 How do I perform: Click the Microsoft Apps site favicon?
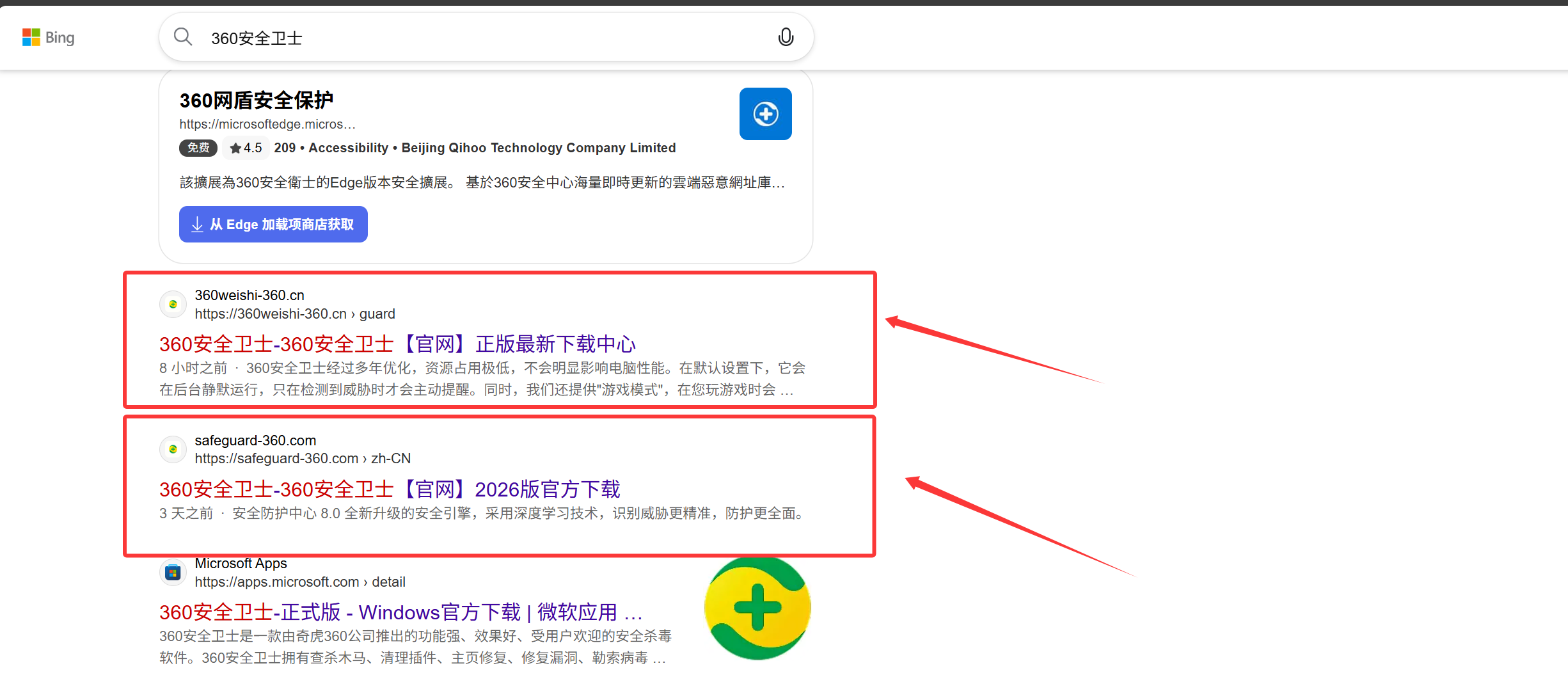tap(173, 573)
